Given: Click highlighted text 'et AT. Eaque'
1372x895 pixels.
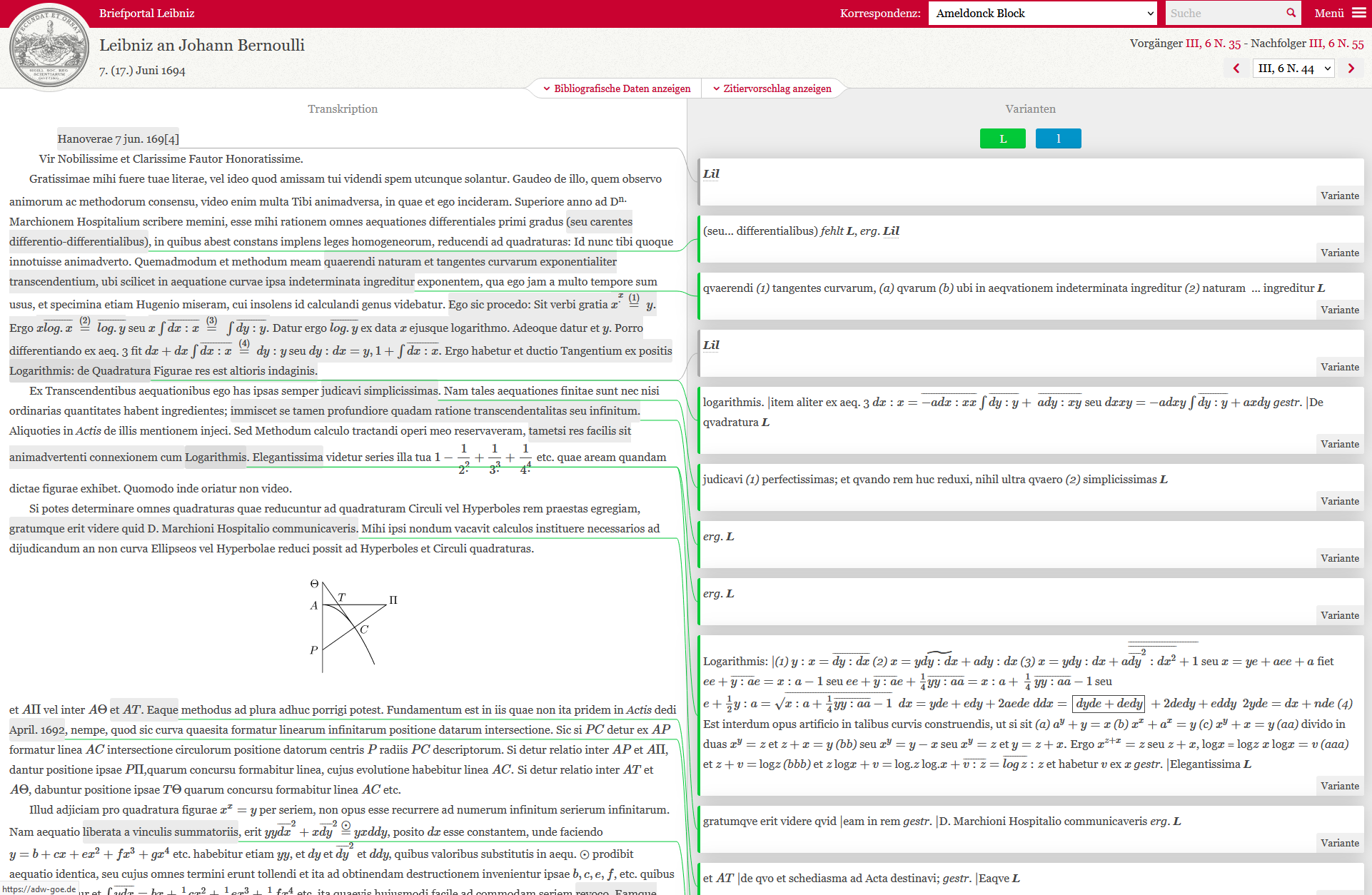Looking at the screenshot, I should [x=143, y=710].
